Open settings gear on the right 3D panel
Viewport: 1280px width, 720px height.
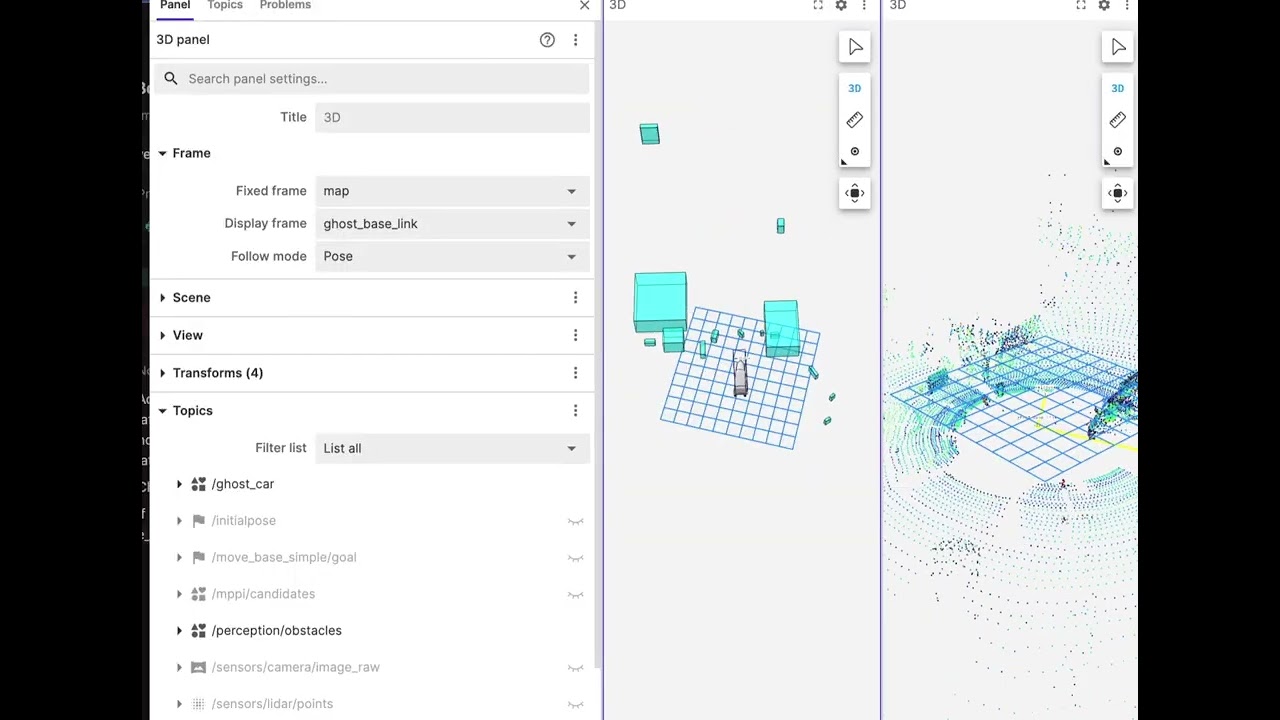(1104, 6)
